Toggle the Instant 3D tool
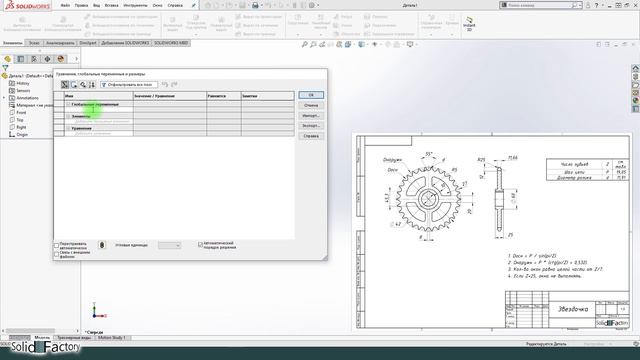Image resolution: width=640 pixels, height=360 pixels. coord(469,24)
